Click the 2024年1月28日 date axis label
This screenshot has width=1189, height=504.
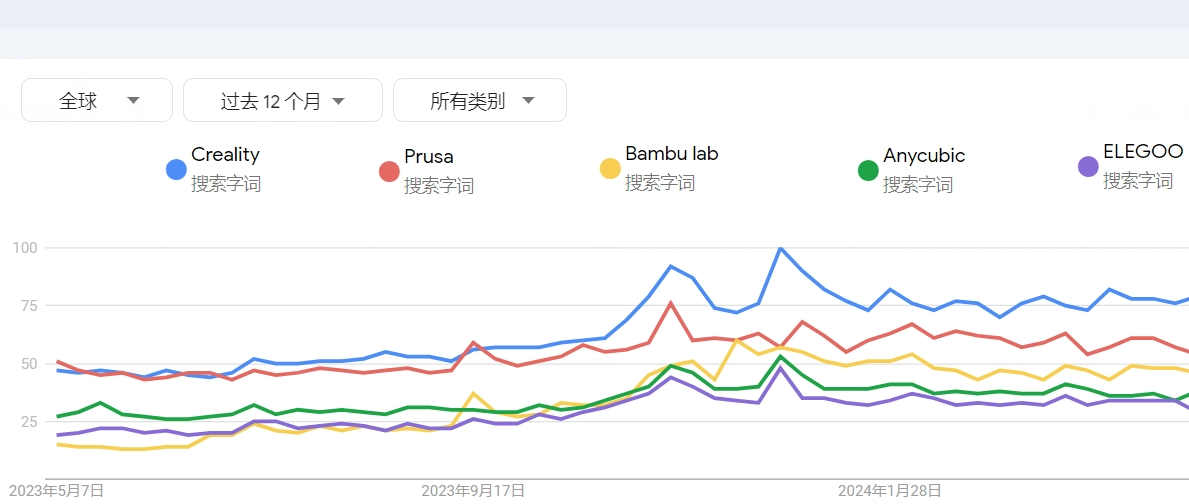(x=889, y=490)
